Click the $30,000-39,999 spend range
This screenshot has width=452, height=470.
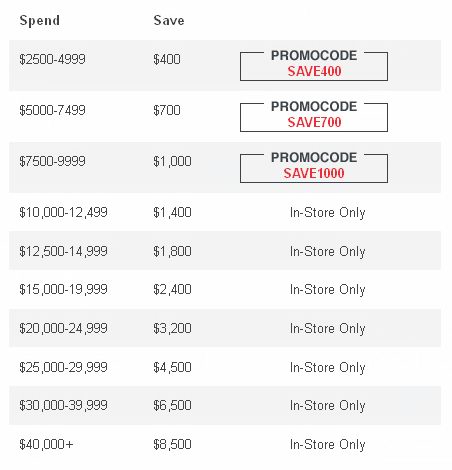tap(63, 405)
